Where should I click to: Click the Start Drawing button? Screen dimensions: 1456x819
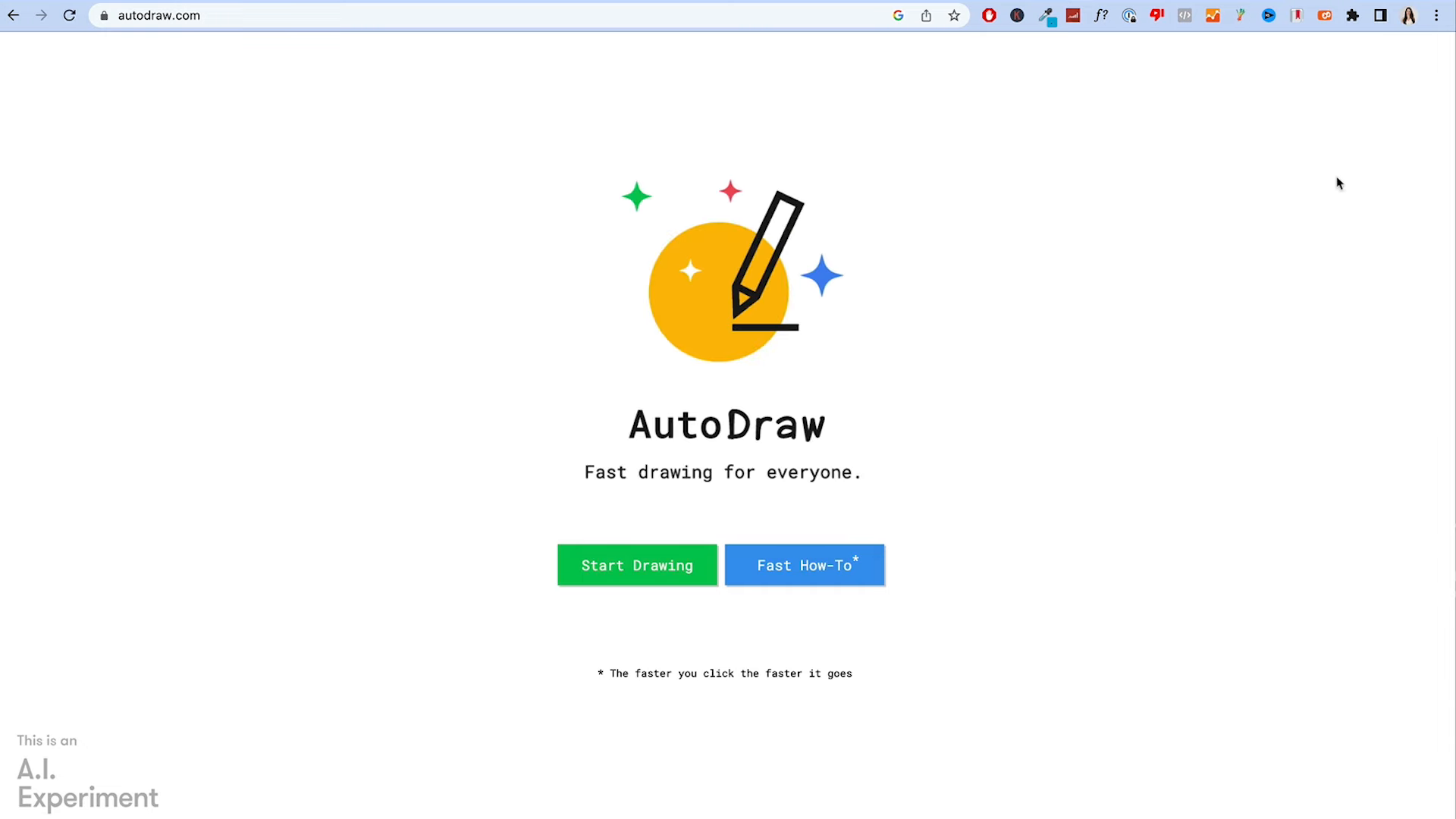637,565
